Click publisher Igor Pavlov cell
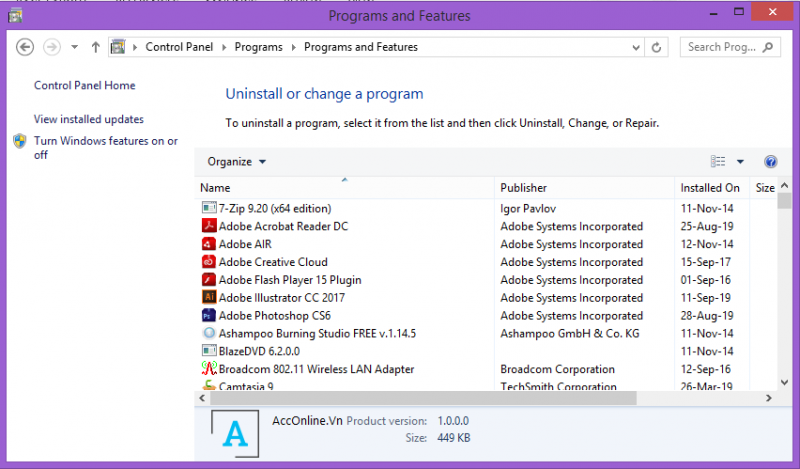Viewport: 800px width, 469px height. [528, 208]
